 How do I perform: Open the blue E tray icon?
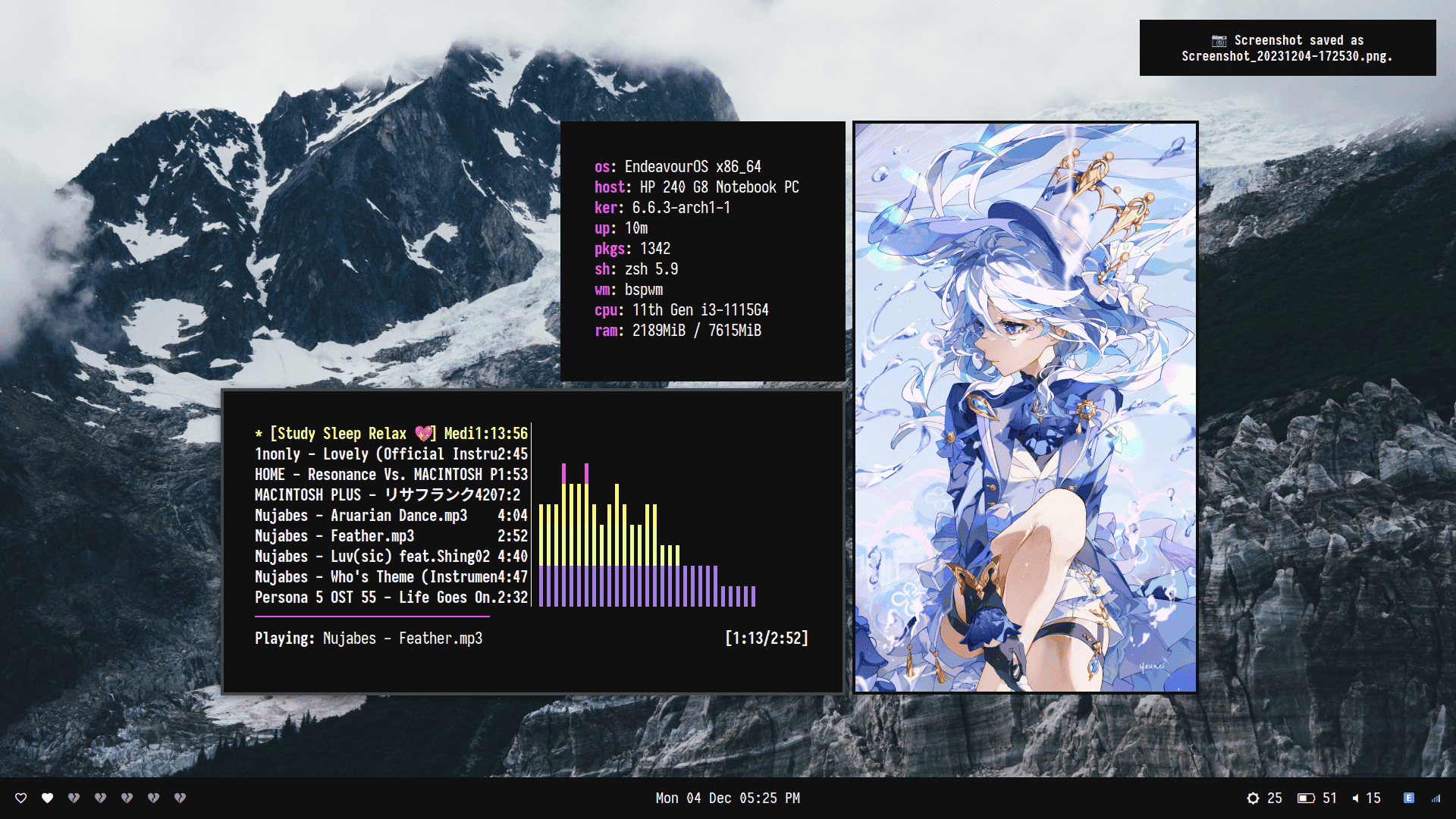(x=1409, y=798)
